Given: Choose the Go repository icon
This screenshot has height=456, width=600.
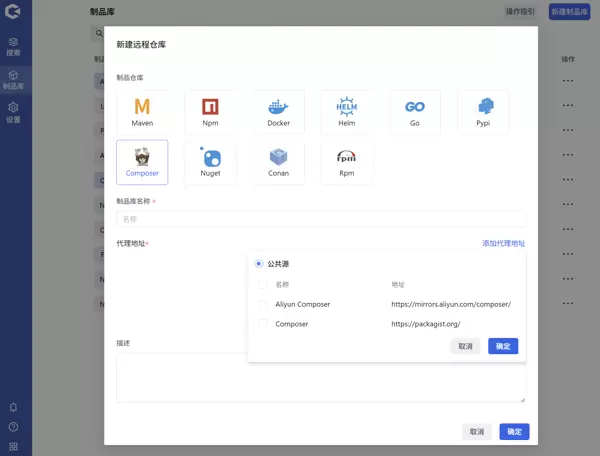Looking at the screenshot, I should coord(414,111).
